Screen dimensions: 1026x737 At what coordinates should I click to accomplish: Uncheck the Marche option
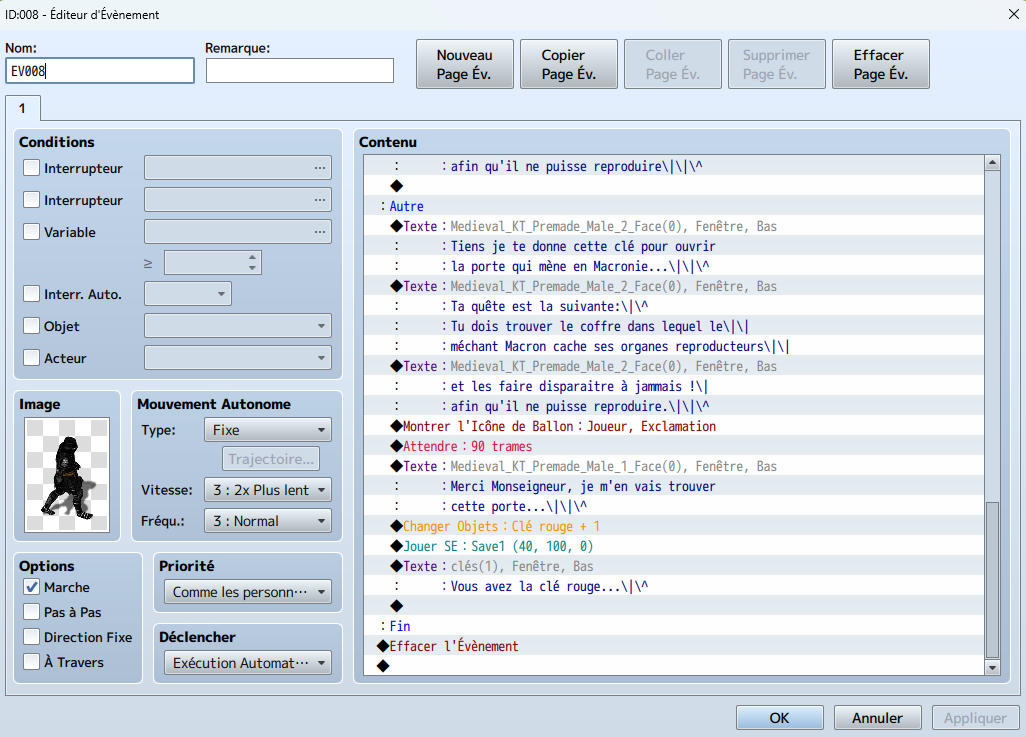tap(32, 587)
